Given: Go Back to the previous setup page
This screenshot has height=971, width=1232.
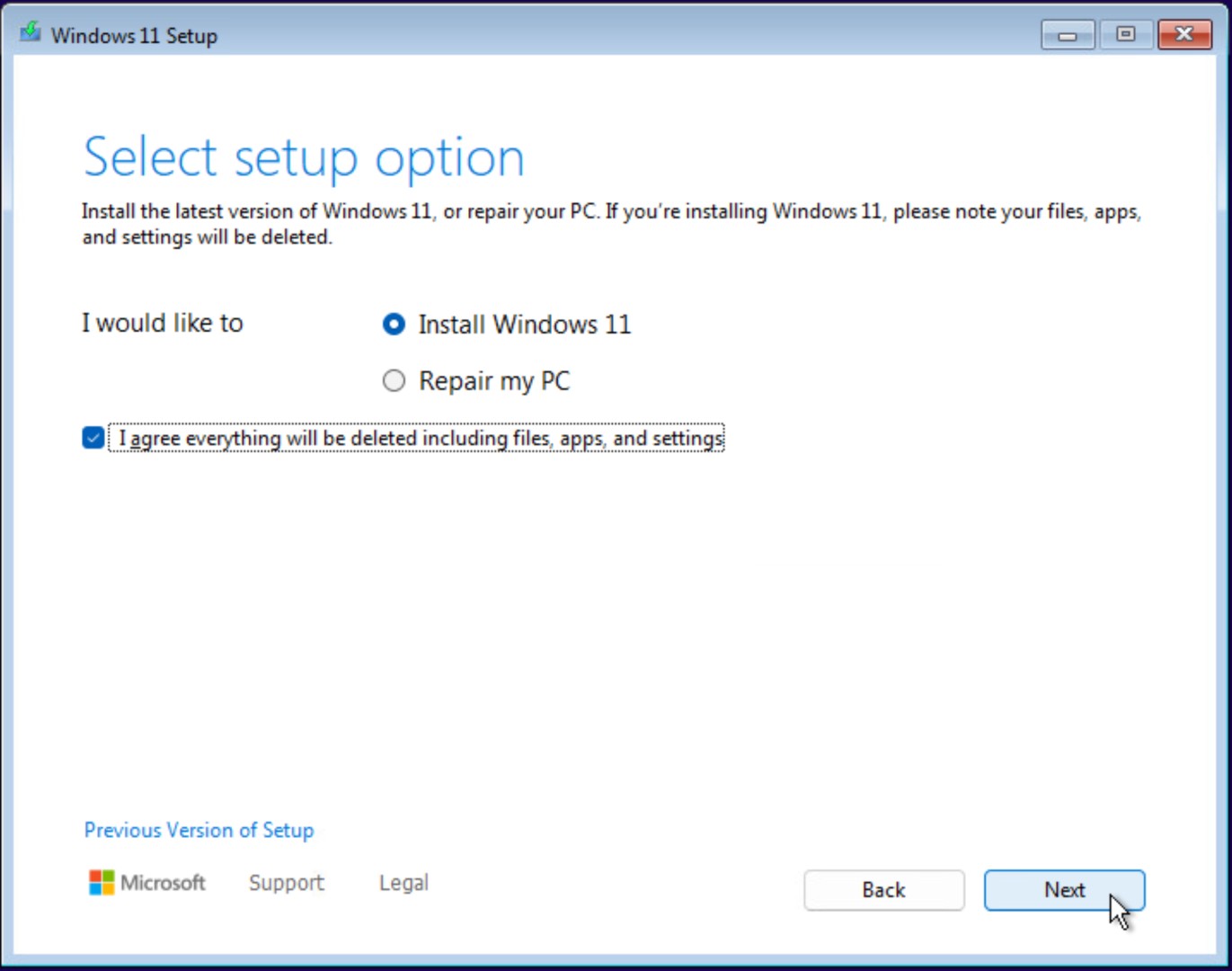Looking at the screenshot, I should 884,890.
